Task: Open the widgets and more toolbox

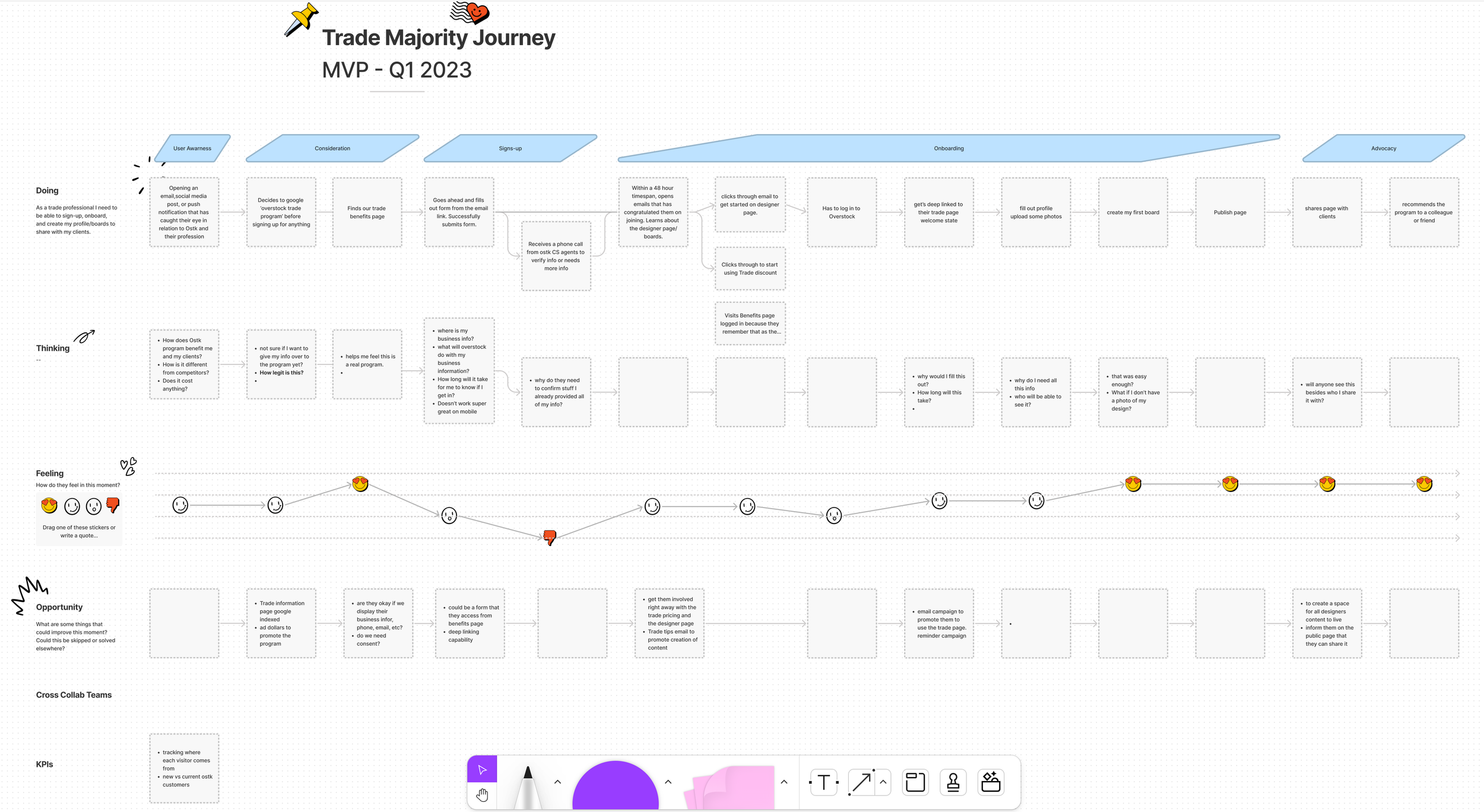Action: tap(991, 782)
